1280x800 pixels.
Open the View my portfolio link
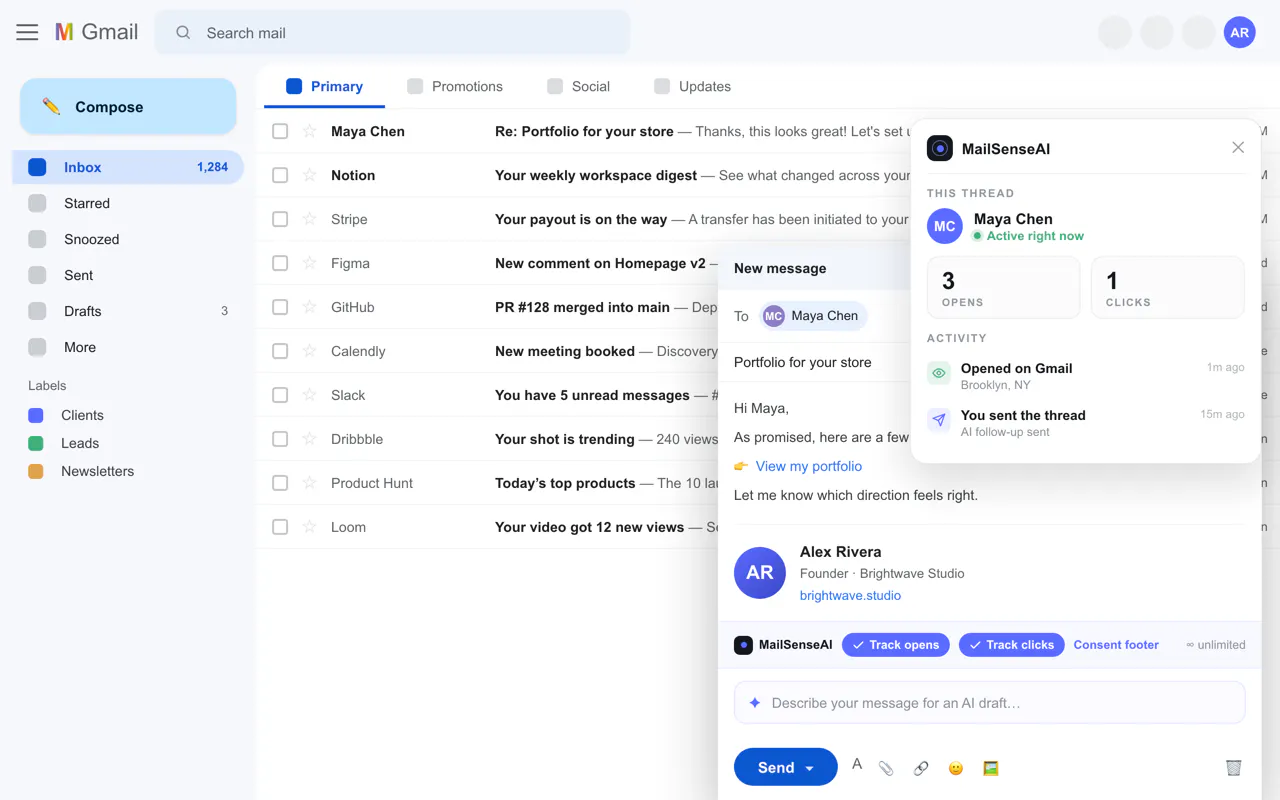pos(809,466)
